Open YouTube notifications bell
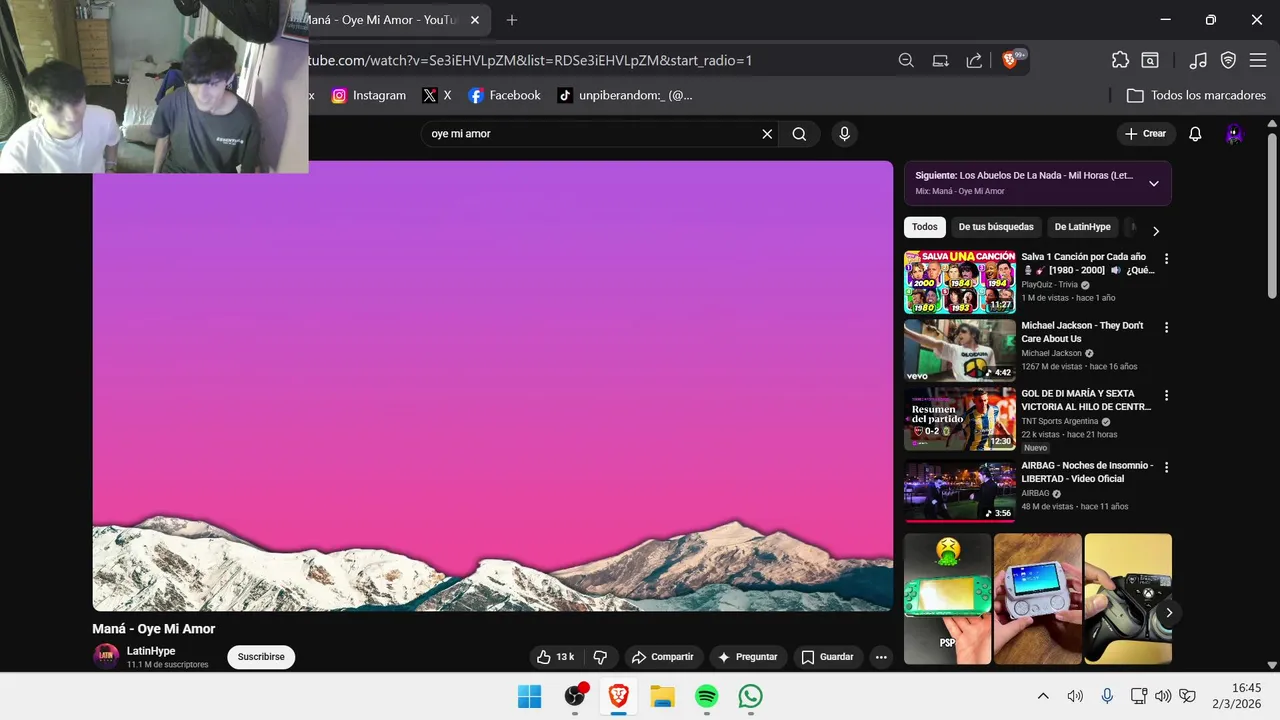The height and width of the screenshot is (720, 1280). [x=1195, y=134]
